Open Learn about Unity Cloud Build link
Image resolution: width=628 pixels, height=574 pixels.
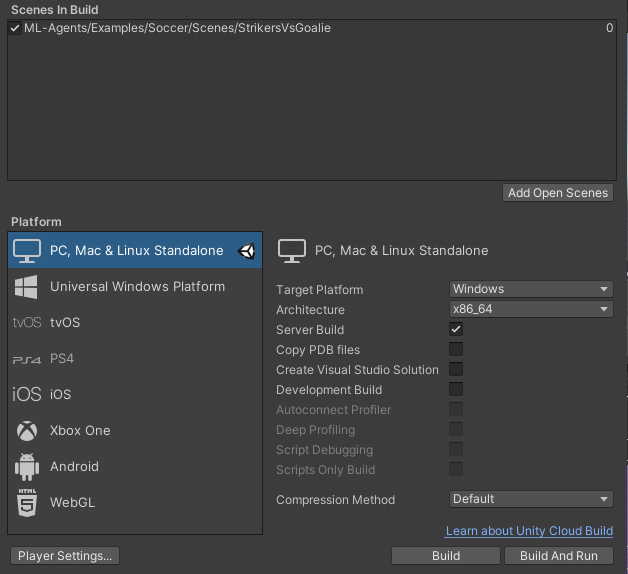tap(529, 531)
